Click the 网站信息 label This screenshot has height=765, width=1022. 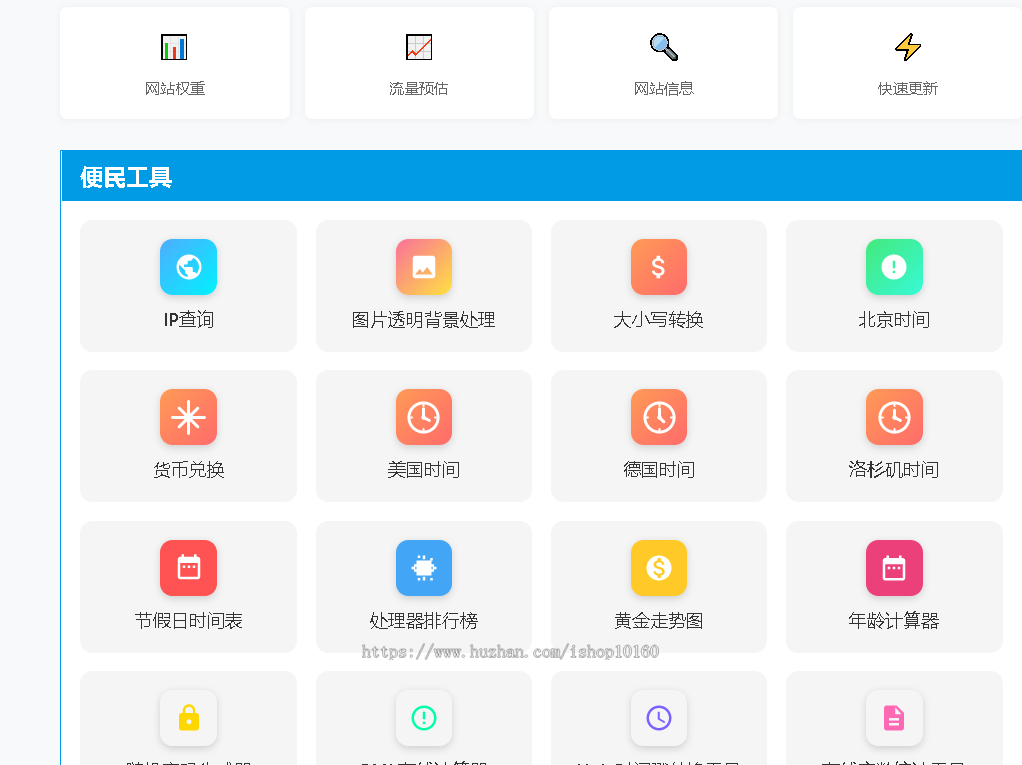point(664,89)
